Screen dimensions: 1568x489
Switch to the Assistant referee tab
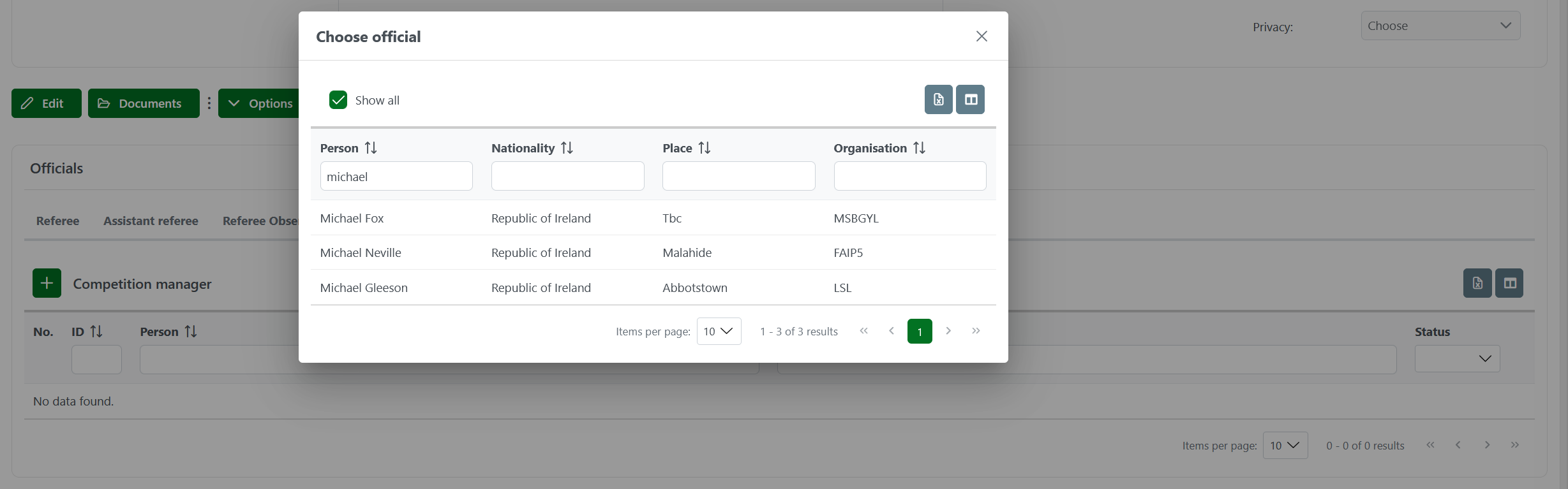tap(151, 221)
